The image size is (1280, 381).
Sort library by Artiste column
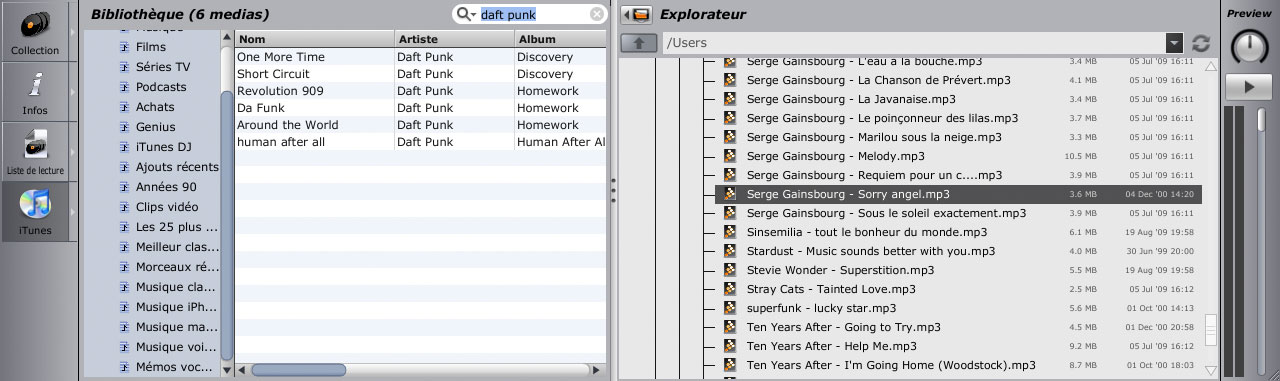[454, 39]
